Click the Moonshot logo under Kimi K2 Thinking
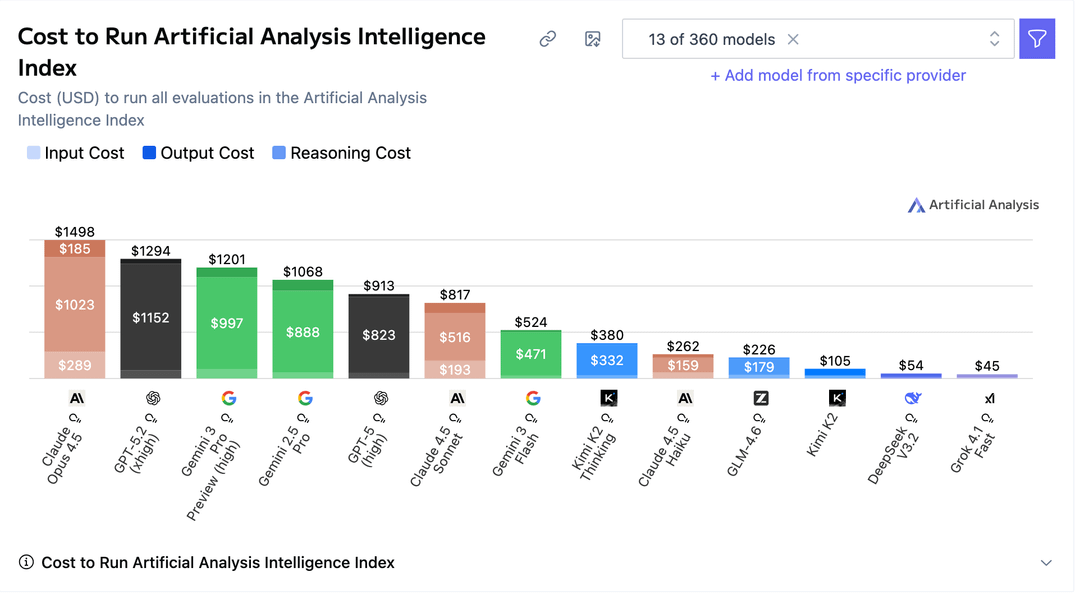1080x600 pixels. (607, 398)
